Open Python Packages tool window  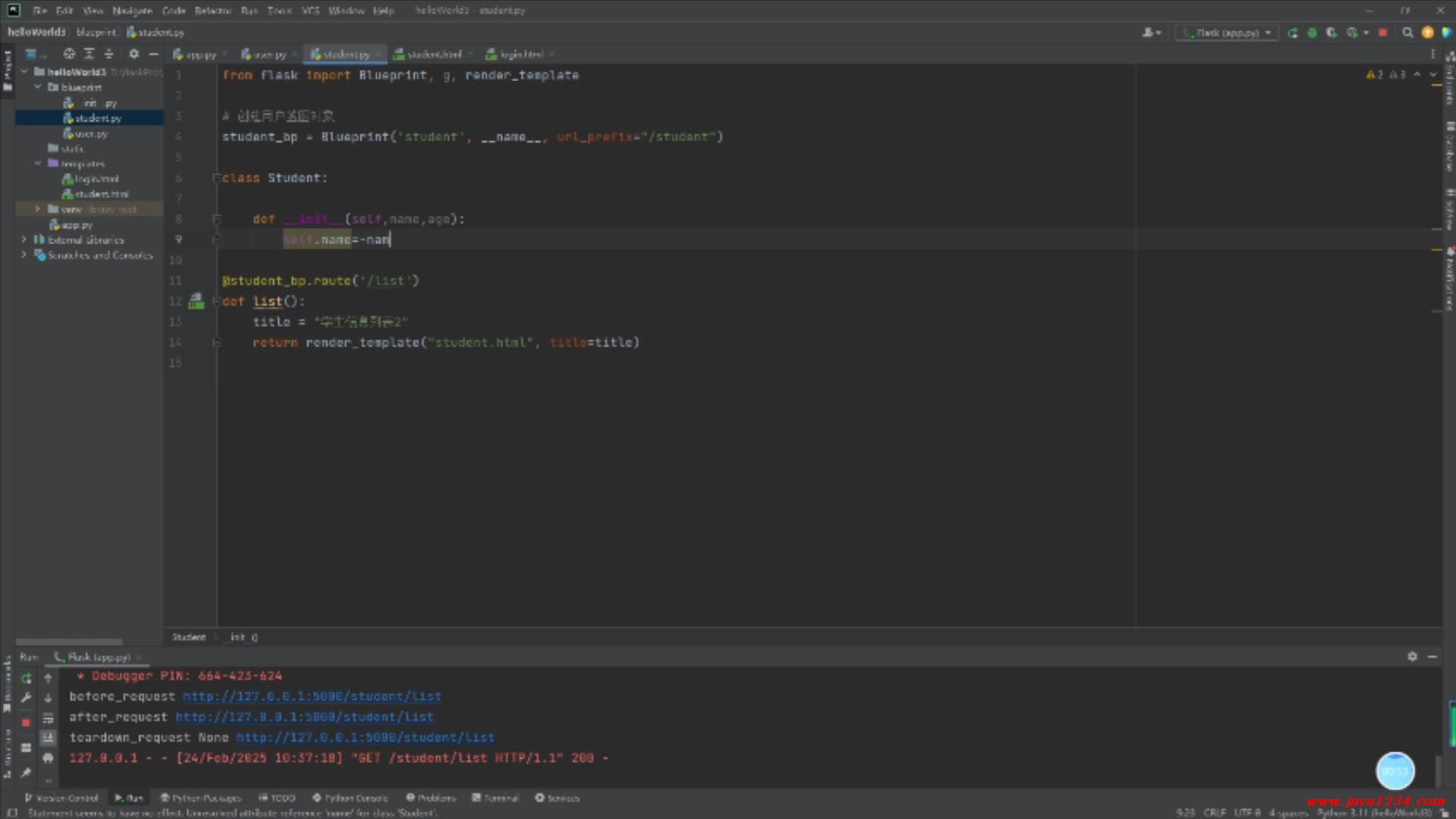(x=201, y=798)
